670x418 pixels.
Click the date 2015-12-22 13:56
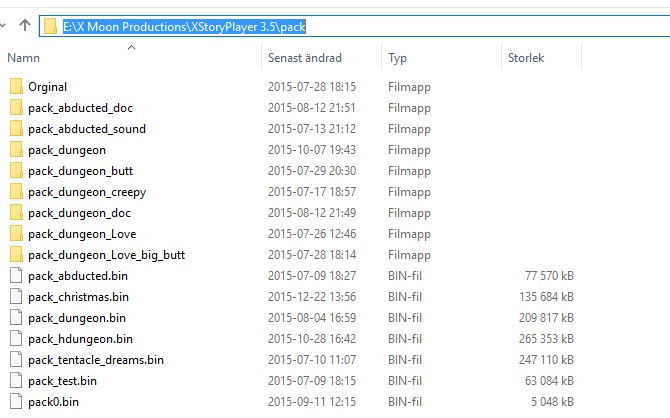312,297
